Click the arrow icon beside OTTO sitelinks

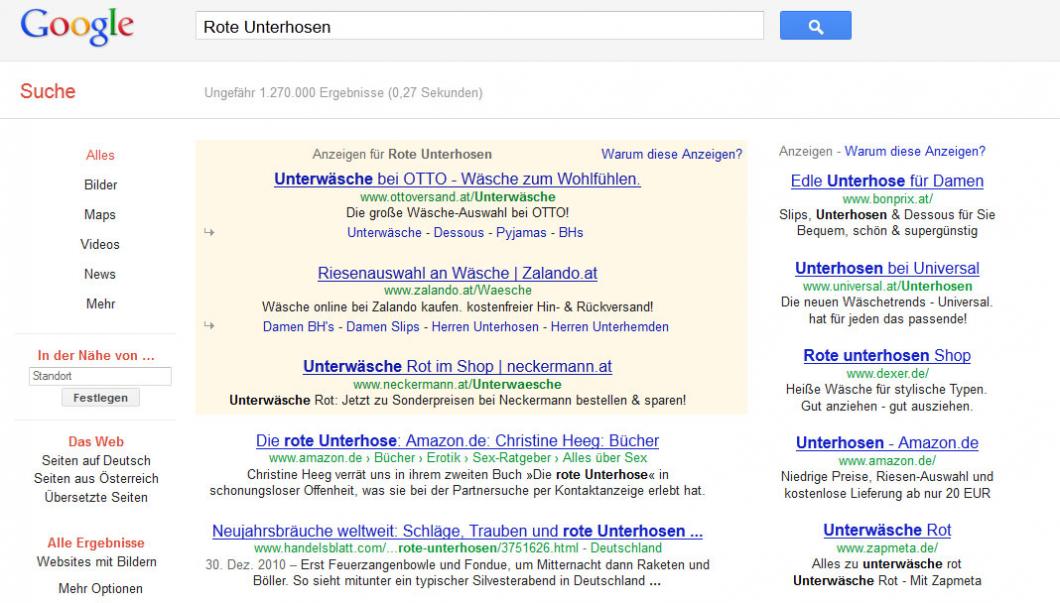pyautogui.click(x=209, y=232)
